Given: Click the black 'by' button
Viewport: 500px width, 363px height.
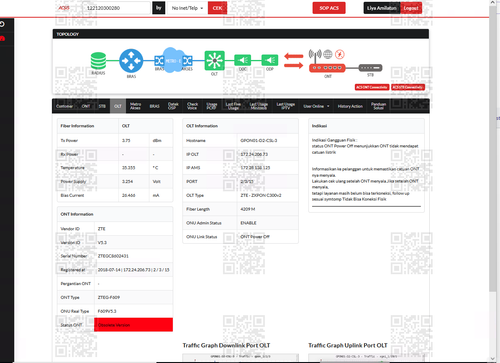Looking at the screenshot, I should (159, 8).
